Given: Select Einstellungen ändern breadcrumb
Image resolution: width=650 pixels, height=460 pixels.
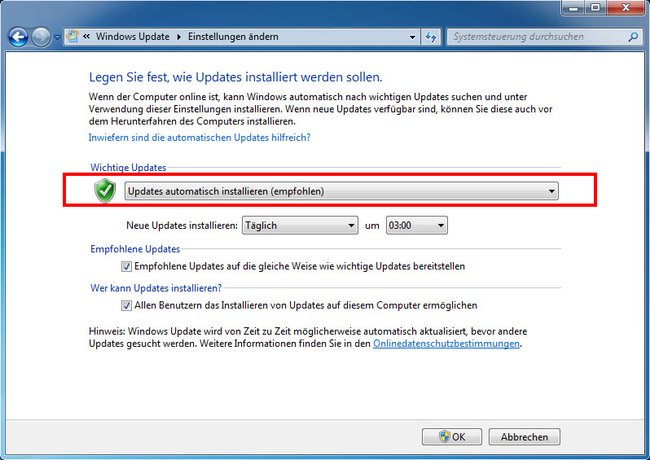Looking at the screenshot, I should pos(233,36).
